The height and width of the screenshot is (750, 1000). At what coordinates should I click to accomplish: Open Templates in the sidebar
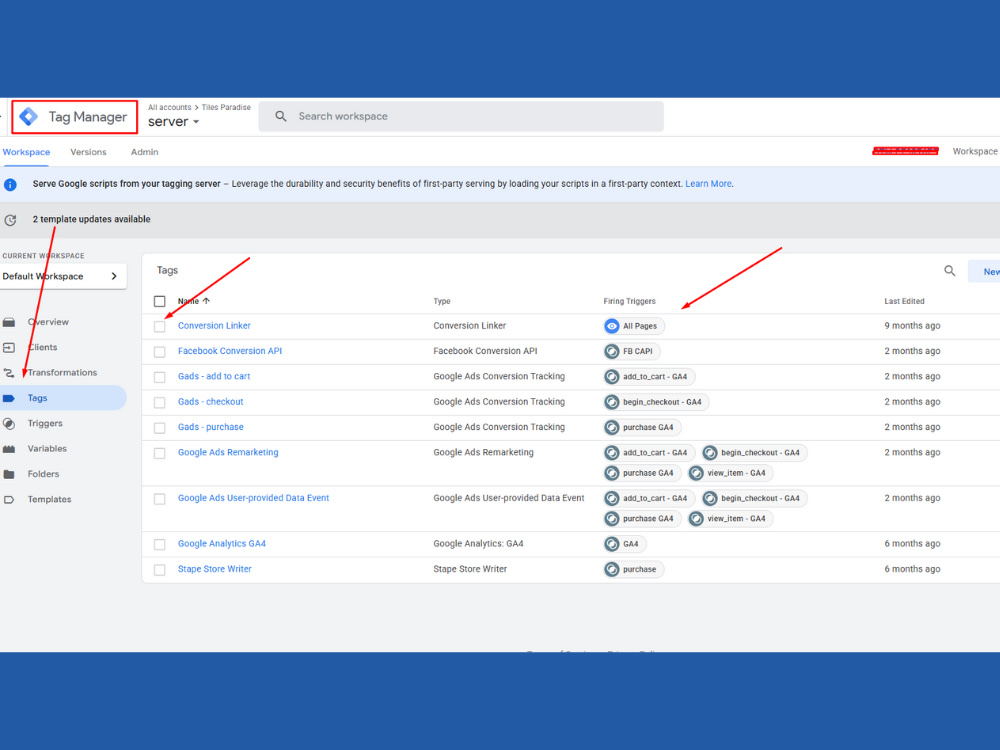pos(49,499)
